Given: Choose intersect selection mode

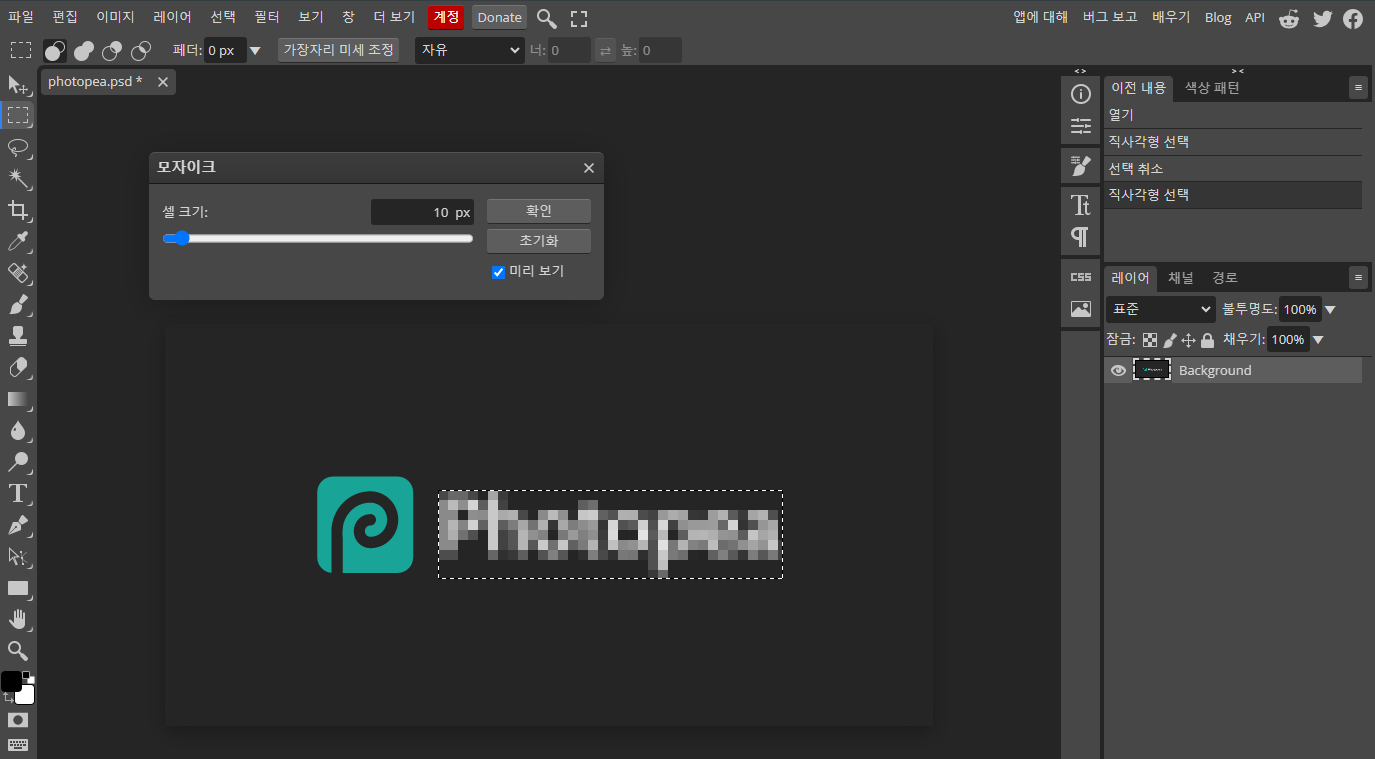Looking at the screenshot, I should click(x=142, y=50).
